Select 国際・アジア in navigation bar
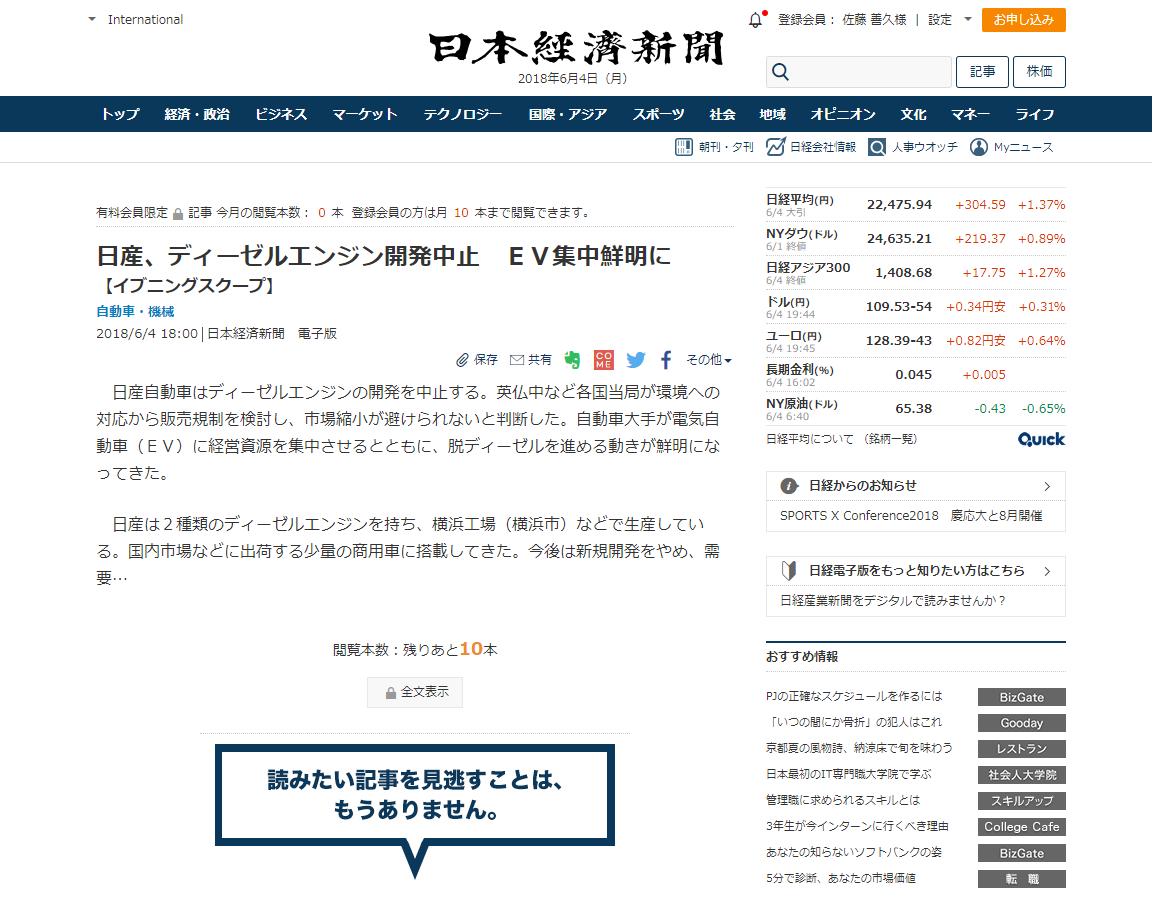The width and height of the screenshot is (1152, 903). (568, 114)
